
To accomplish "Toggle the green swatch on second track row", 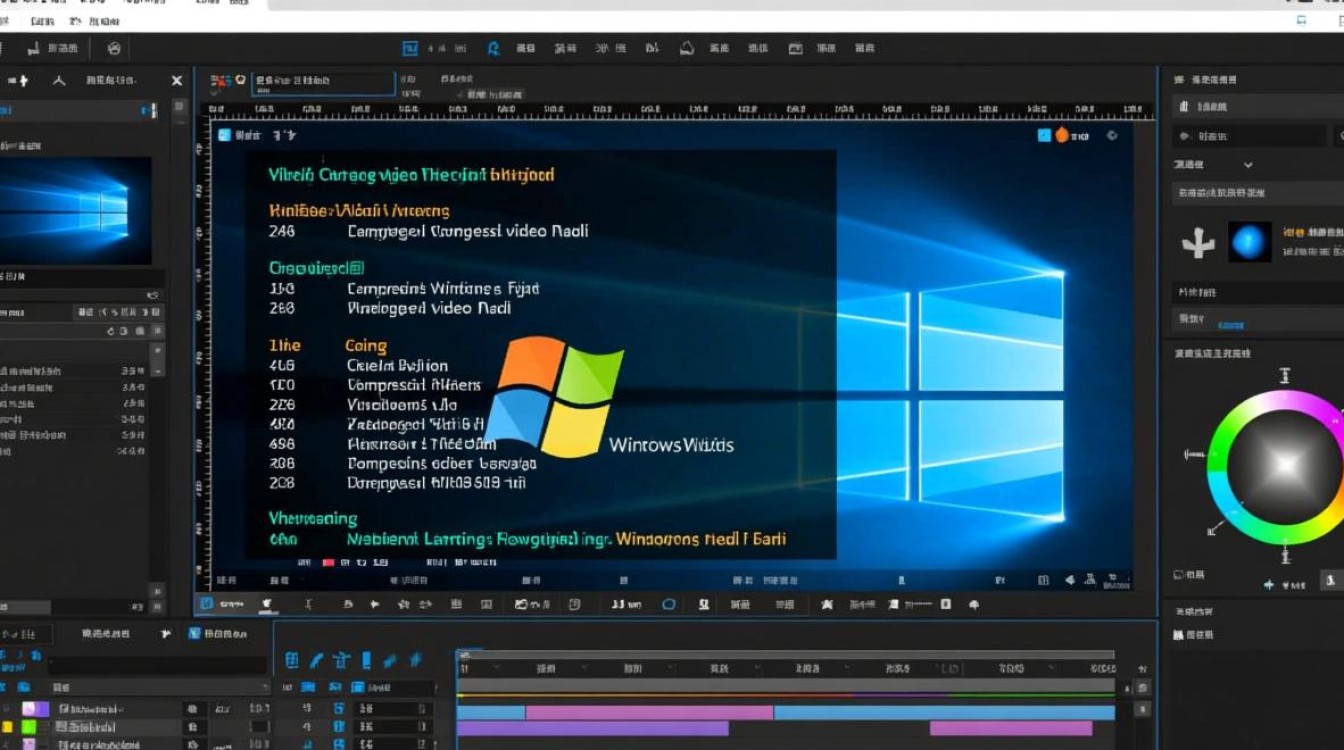I will tap(29, 727).
